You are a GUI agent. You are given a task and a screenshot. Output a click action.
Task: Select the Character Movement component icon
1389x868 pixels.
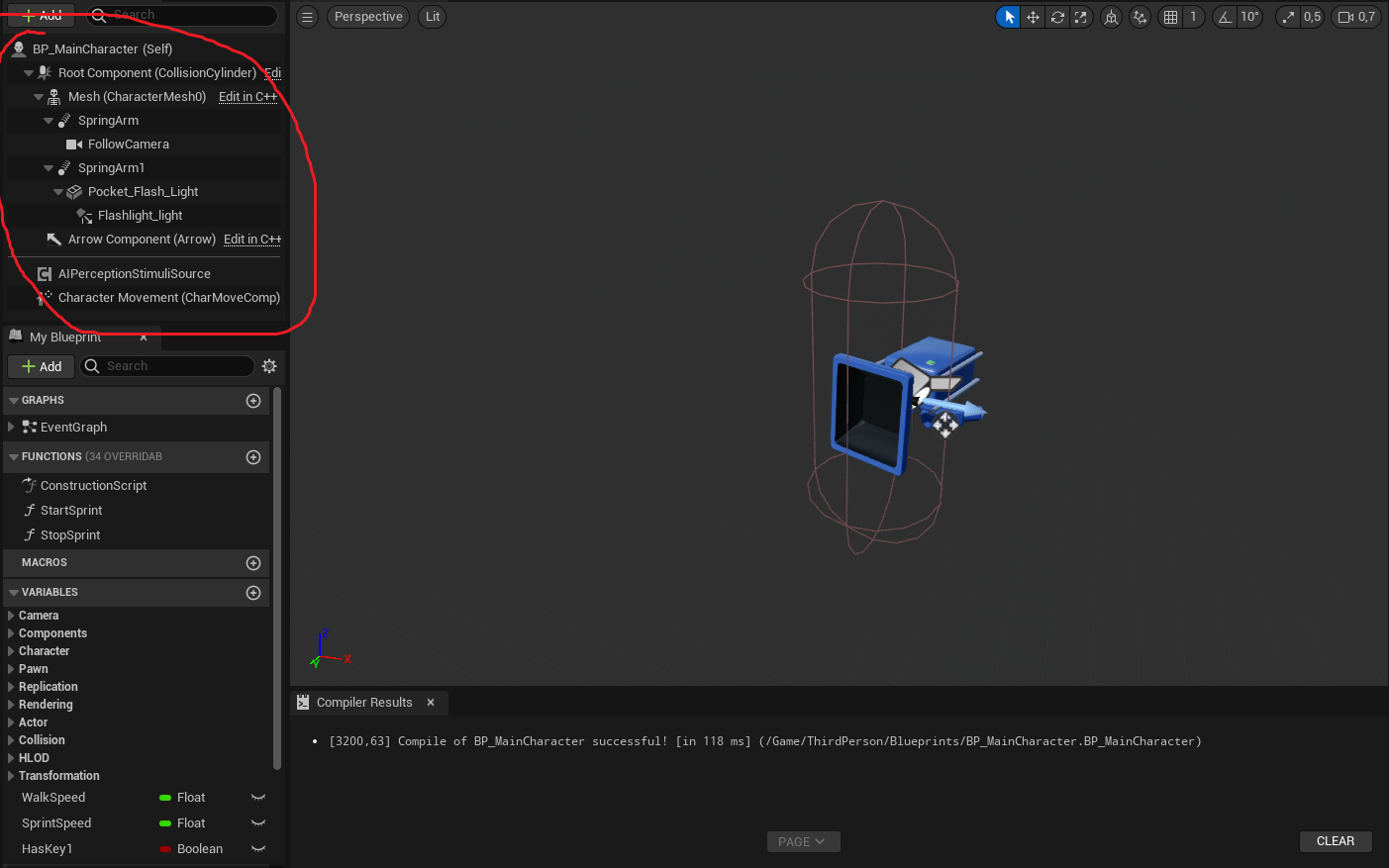pos(45,298)
